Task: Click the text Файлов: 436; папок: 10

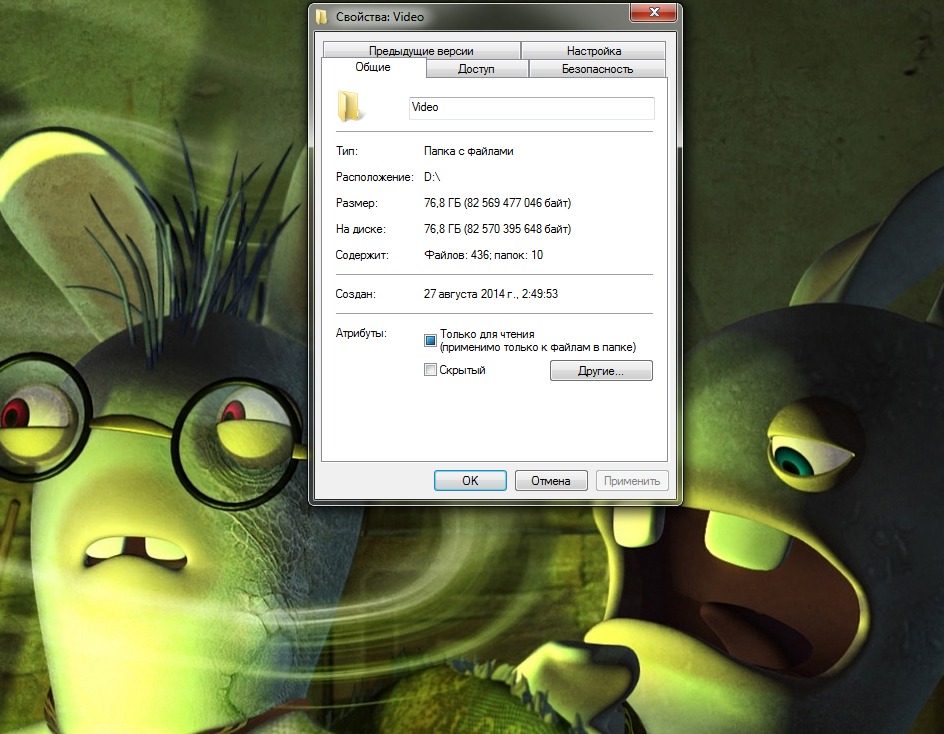Action: pyautogui.click(x=483, y=255)
